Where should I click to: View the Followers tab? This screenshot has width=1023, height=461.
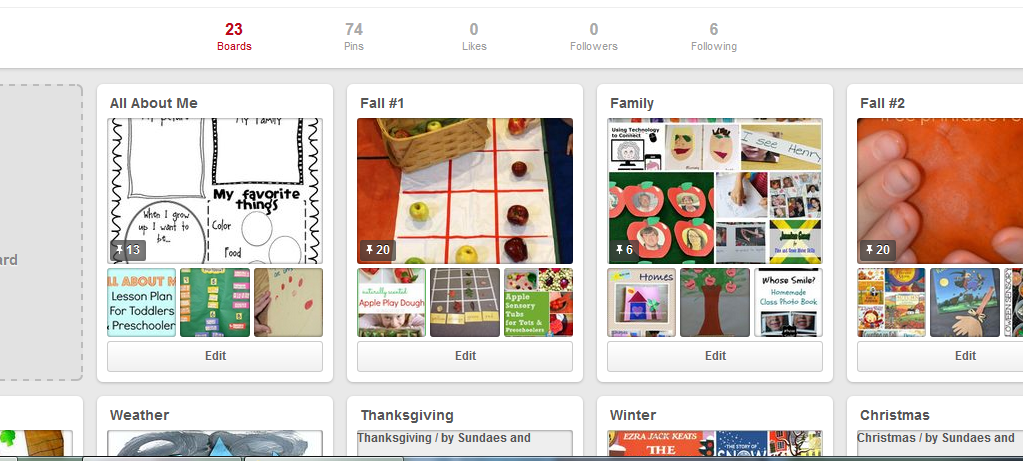pyautogui.click(x=594, y=37)
